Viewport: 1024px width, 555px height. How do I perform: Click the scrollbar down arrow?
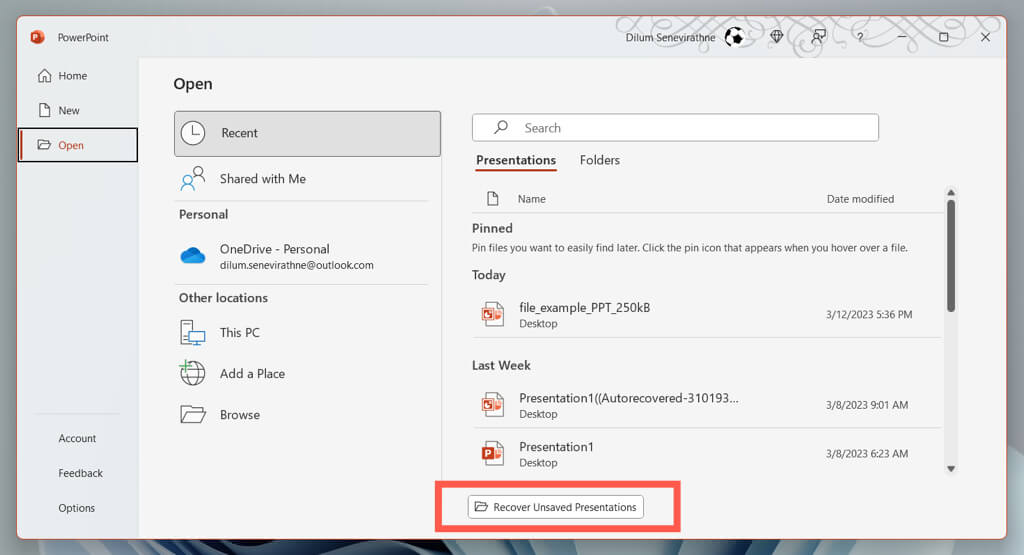click(x=951, y=468)
